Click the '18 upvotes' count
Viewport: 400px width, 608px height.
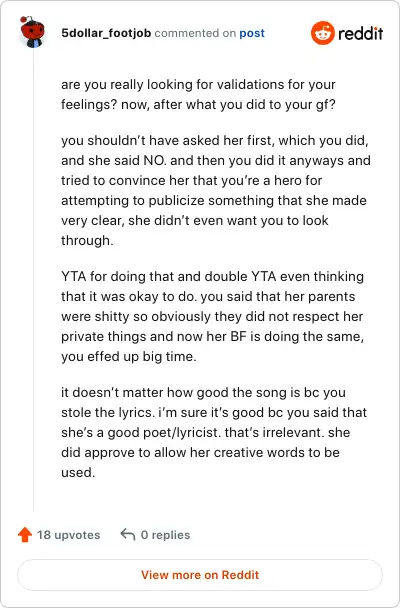69,535
